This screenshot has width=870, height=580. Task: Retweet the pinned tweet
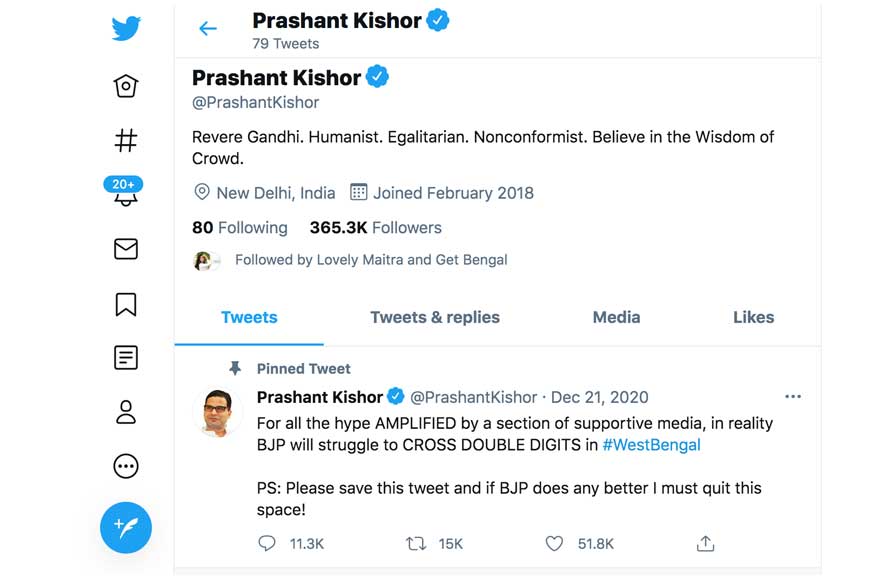pos(416,544)
